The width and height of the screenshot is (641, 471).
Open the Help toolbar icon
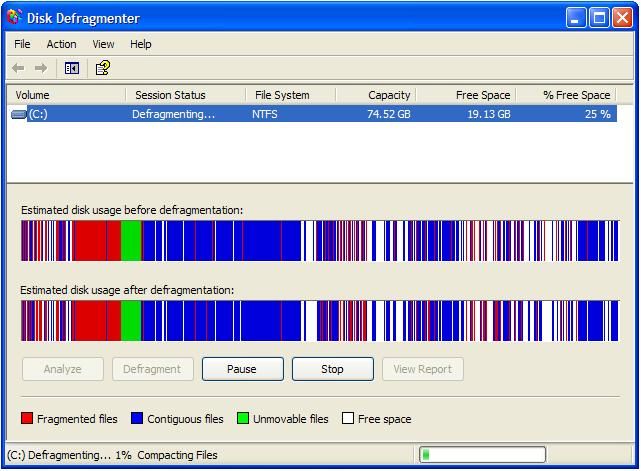point(102,68)
